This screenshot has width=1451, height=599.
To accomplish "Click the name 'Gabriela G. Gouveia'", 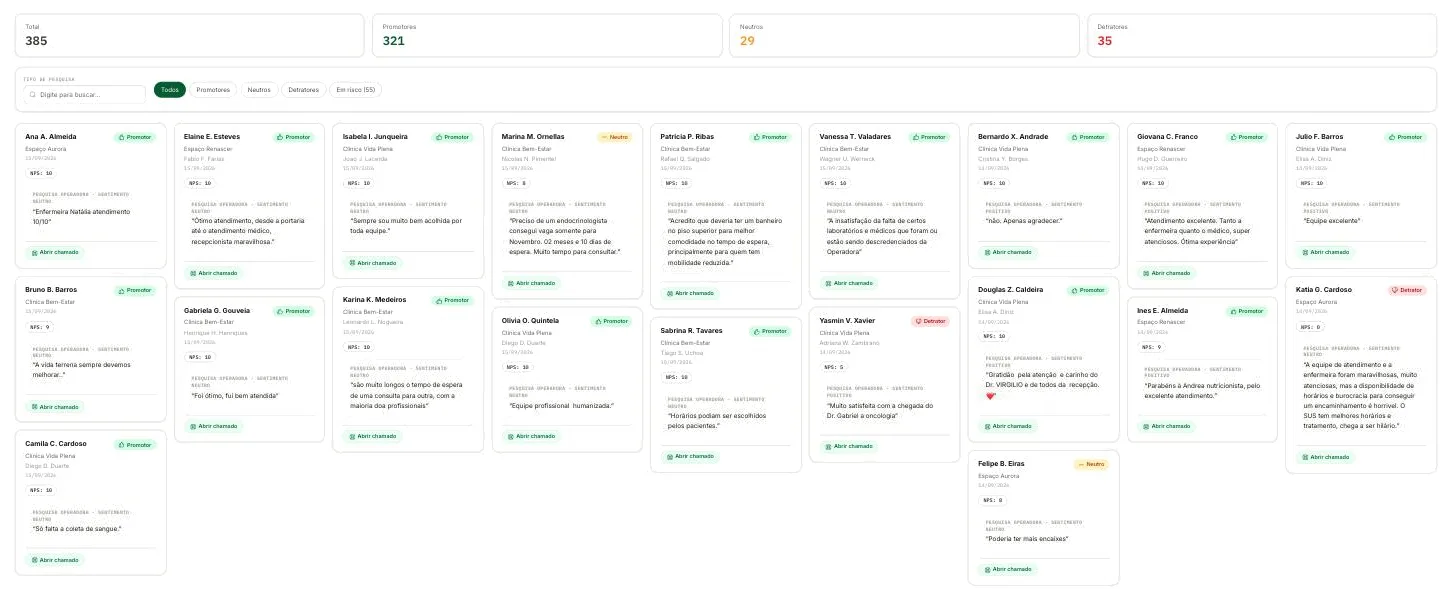I will tap(217, 310).
